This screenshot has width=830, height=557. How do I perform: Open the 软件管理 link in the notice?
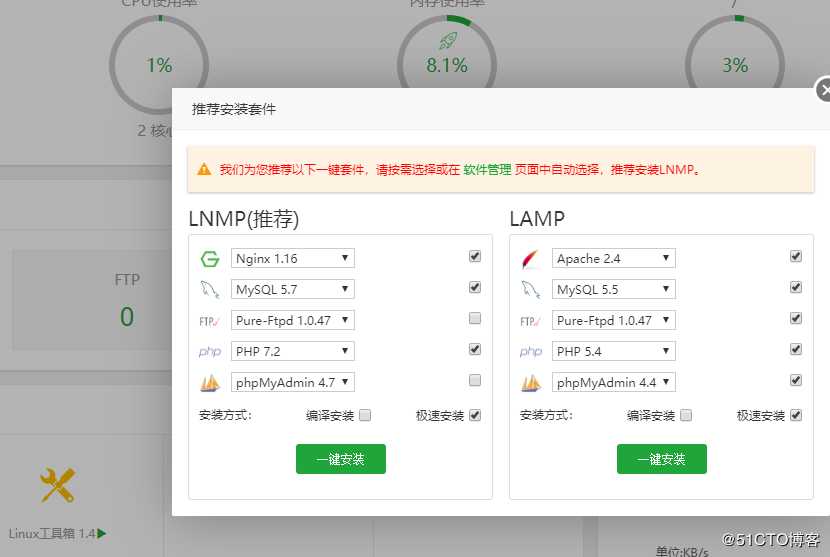click(487, 169)
